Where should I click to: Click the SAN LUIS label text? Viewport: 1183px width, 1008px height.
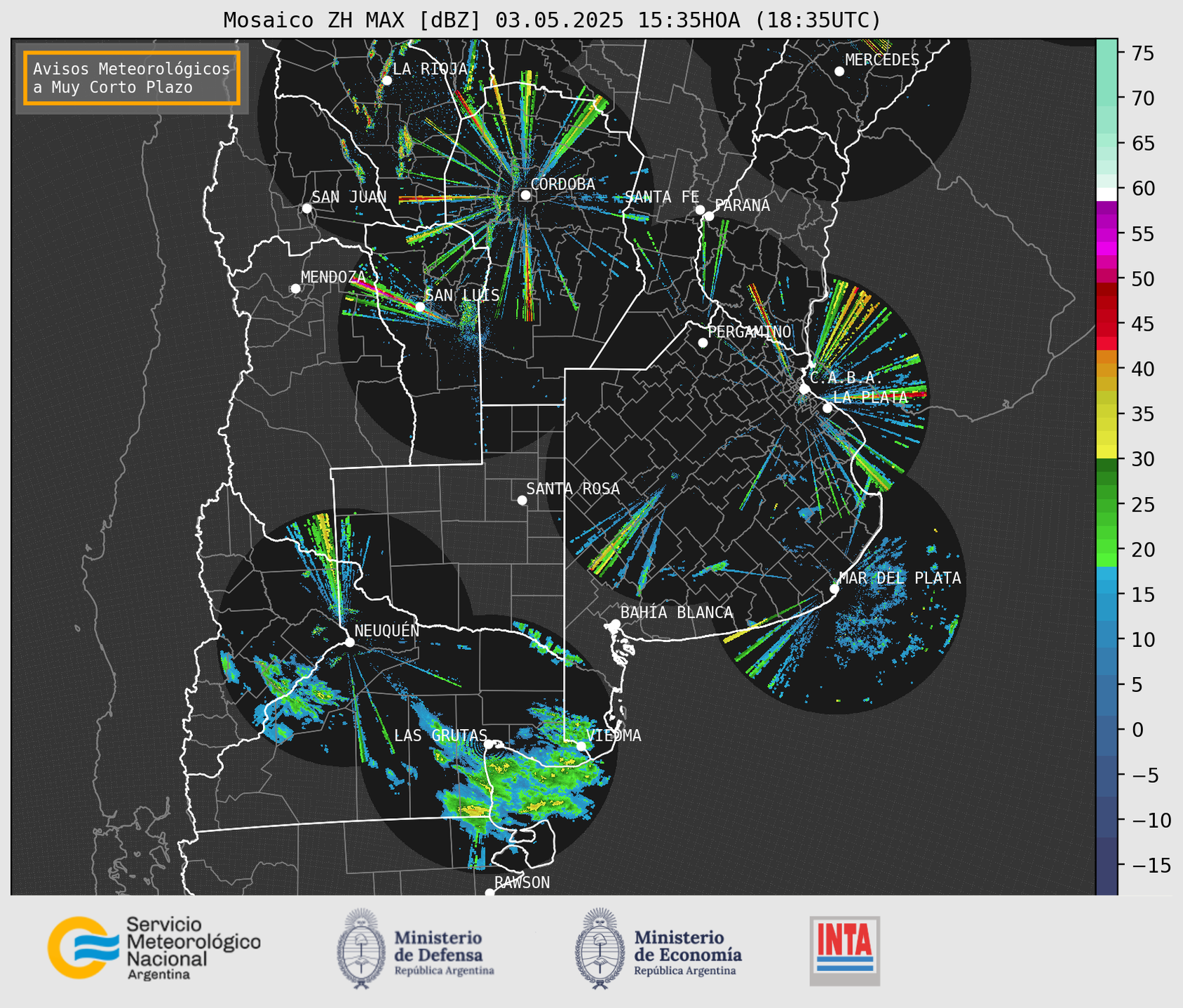(462, 295)
